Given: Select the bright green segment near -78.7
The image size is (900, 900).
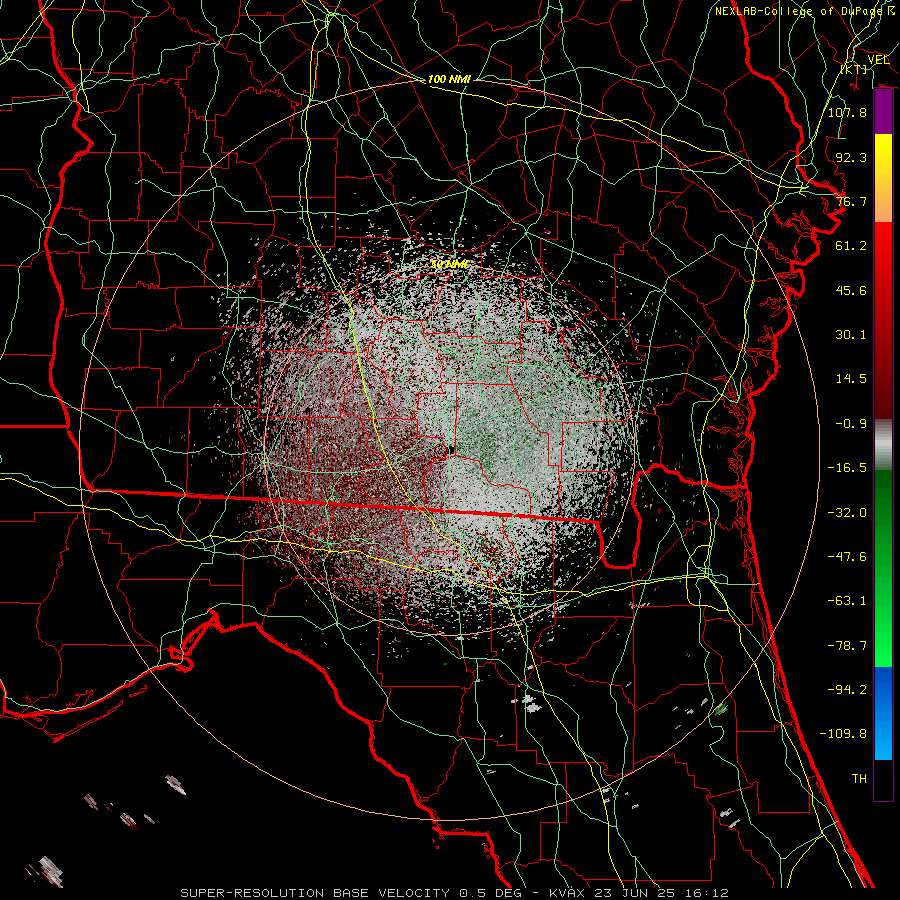Looking at the screenshot, I should click(x=883, y=643).
